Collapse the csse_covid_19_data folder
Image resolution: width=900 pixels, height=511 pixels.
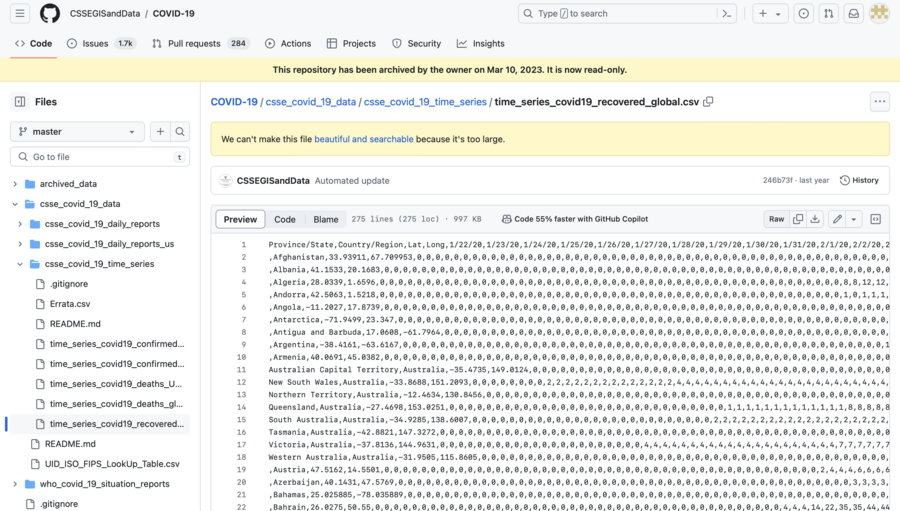[15, 204]
